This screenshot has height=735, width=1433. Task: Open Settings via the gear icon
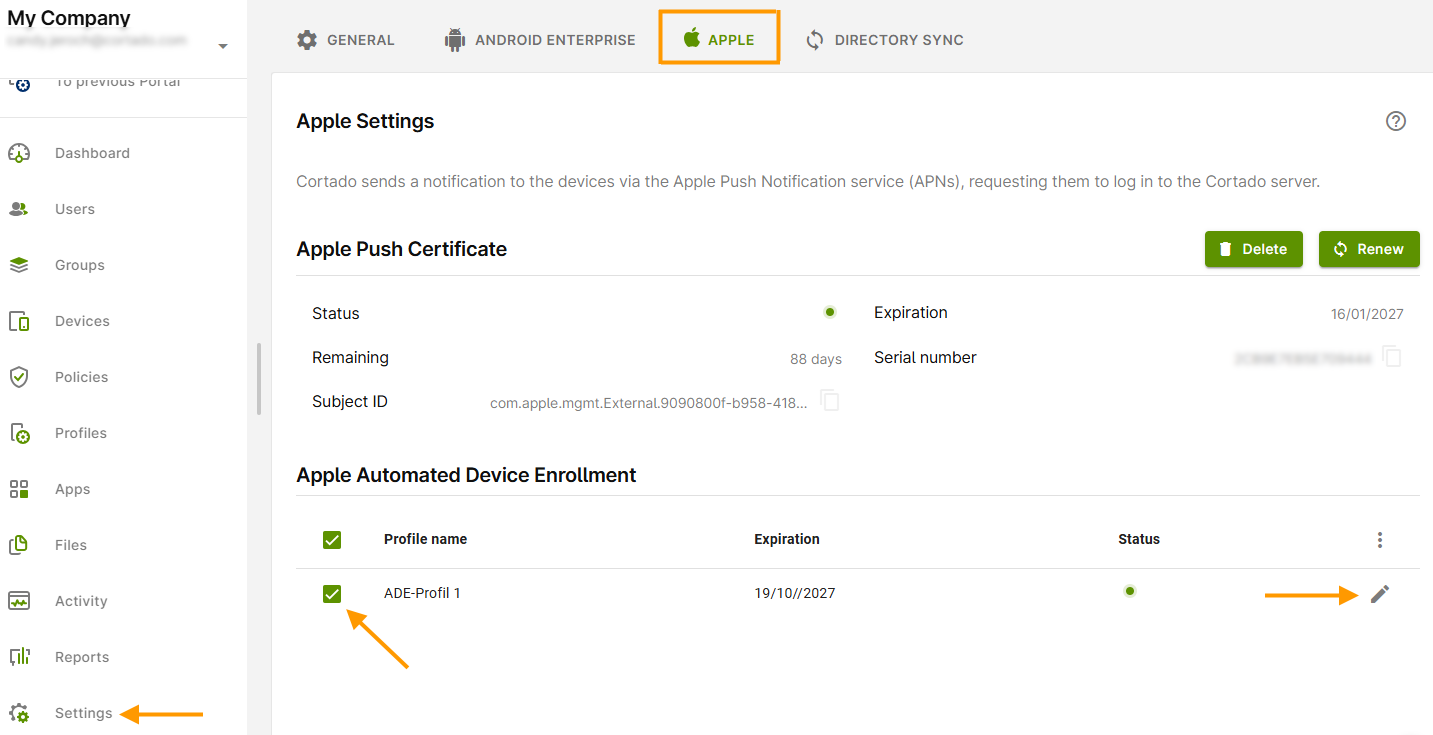coord(19,713)
